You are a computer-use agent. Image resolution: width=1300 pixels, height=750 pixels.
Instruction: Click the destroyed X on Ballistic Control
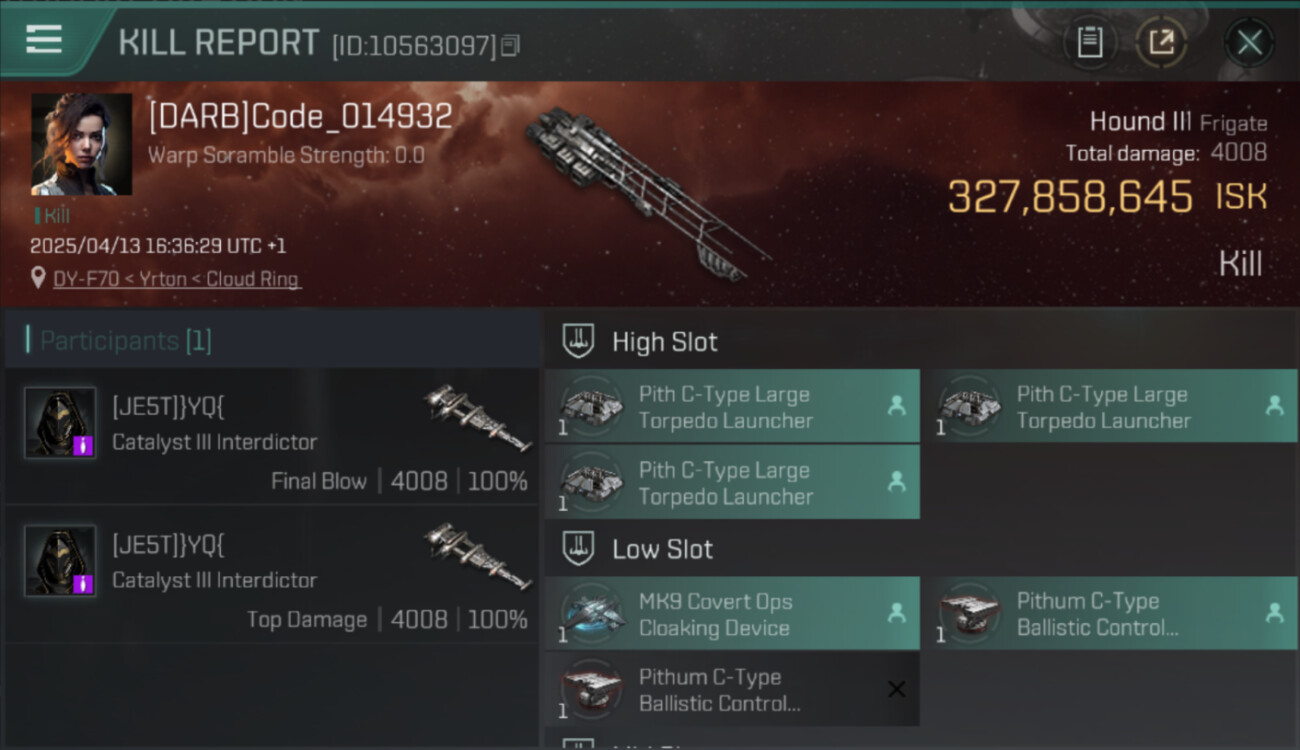(x=896, y=689)
